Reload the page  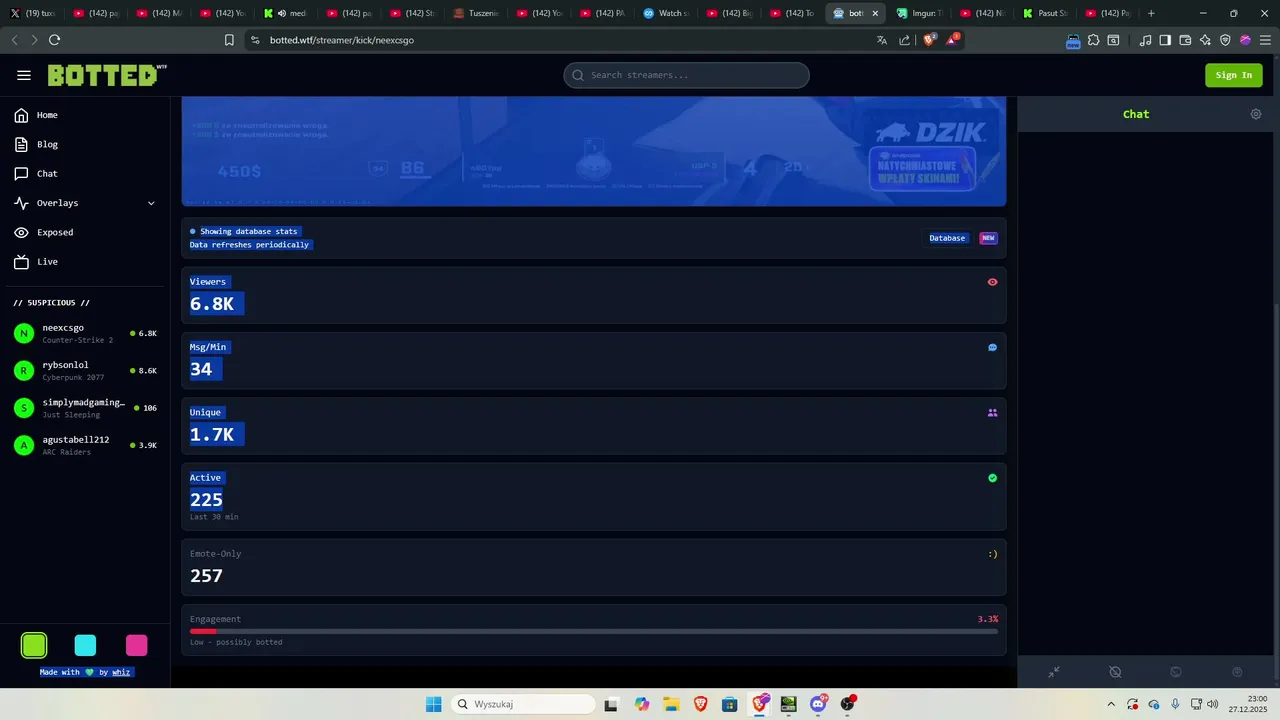point(54,40)
